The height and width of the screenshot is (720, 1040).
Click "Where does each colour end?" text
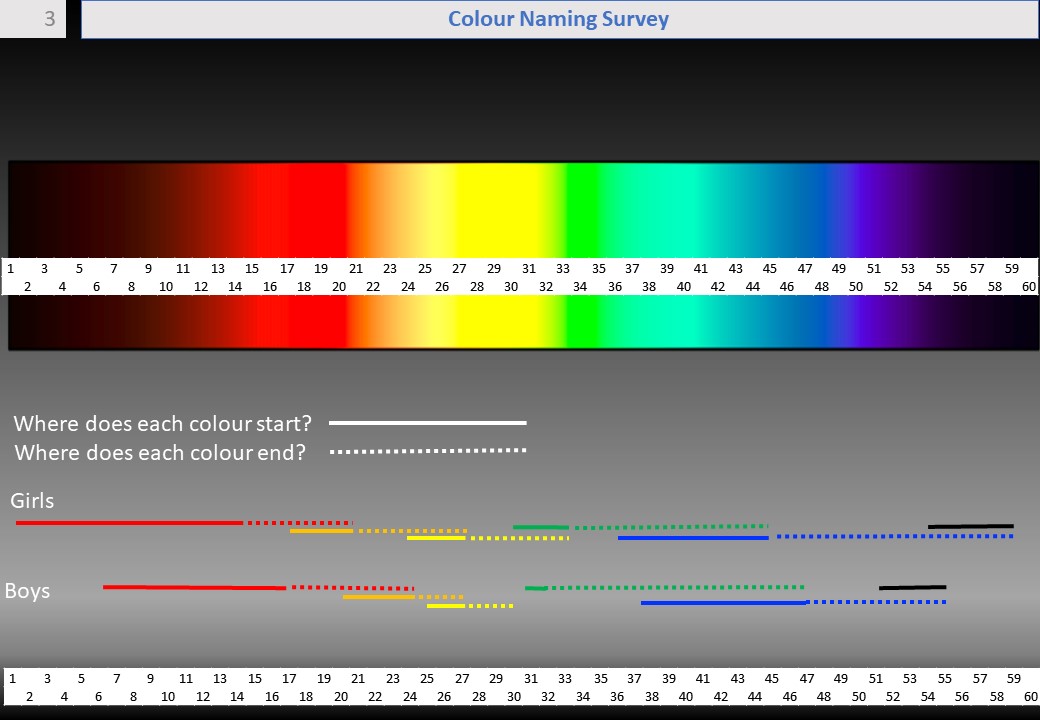pos(161,453)
